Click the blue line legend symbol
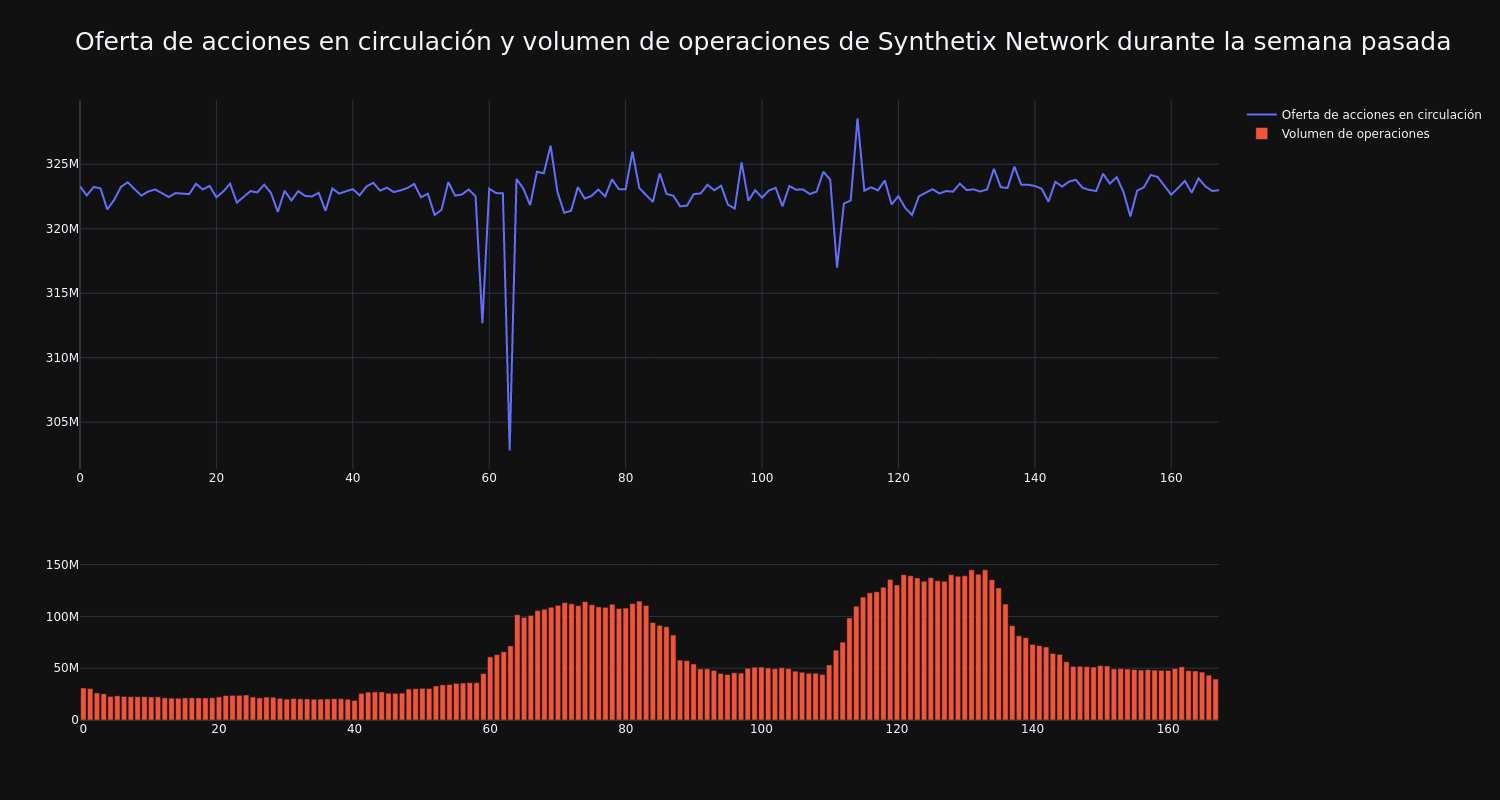This screenshot has width=1500, height=800. 1261,115
